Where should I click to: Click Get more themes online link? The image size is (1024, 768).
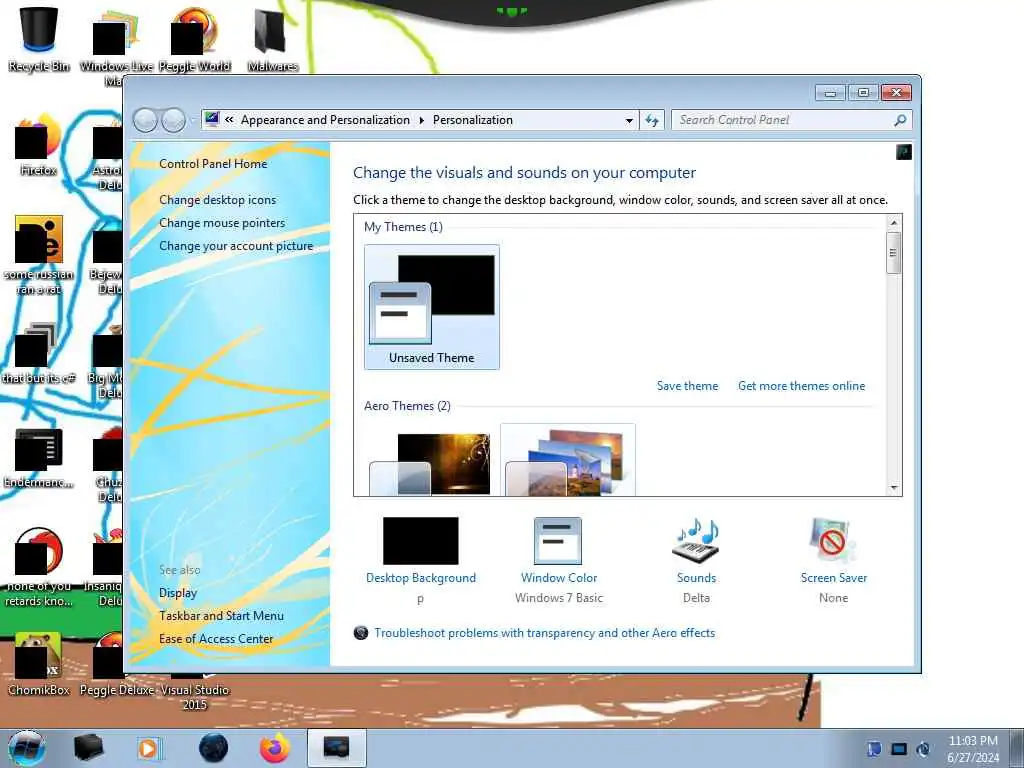point(801,386)
